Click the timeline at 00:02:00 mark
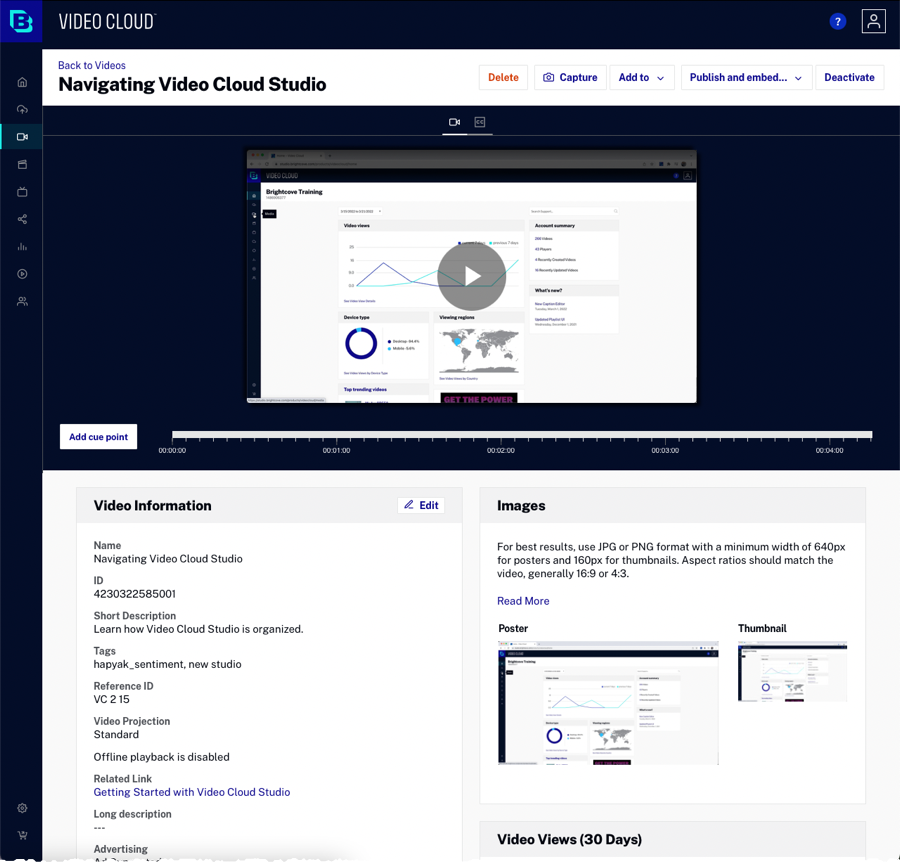900x862 pixels. pyautogui.click(x=501, y=436)
